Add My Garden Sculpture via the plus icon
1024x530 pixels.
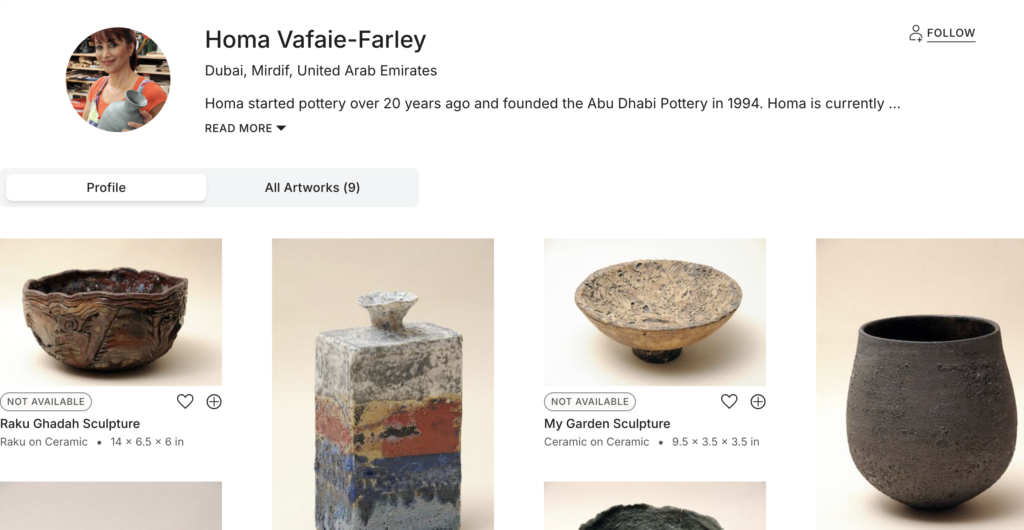click(758, 402)
